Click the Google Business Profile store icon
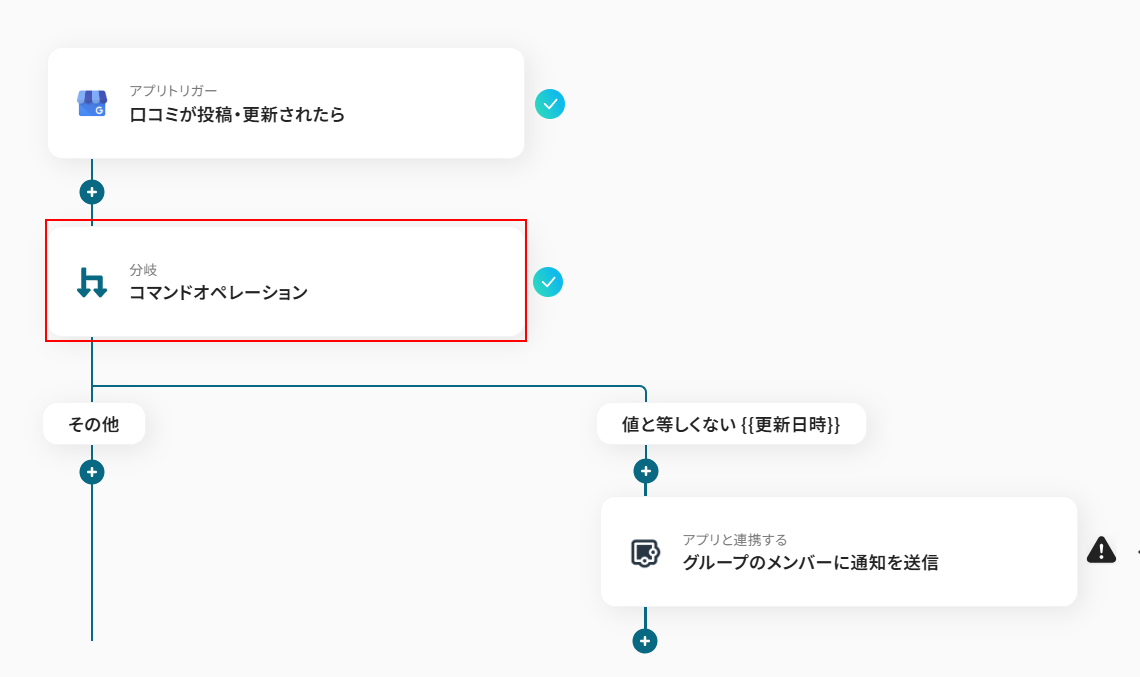1140x677 pixels. pos(92,103)
